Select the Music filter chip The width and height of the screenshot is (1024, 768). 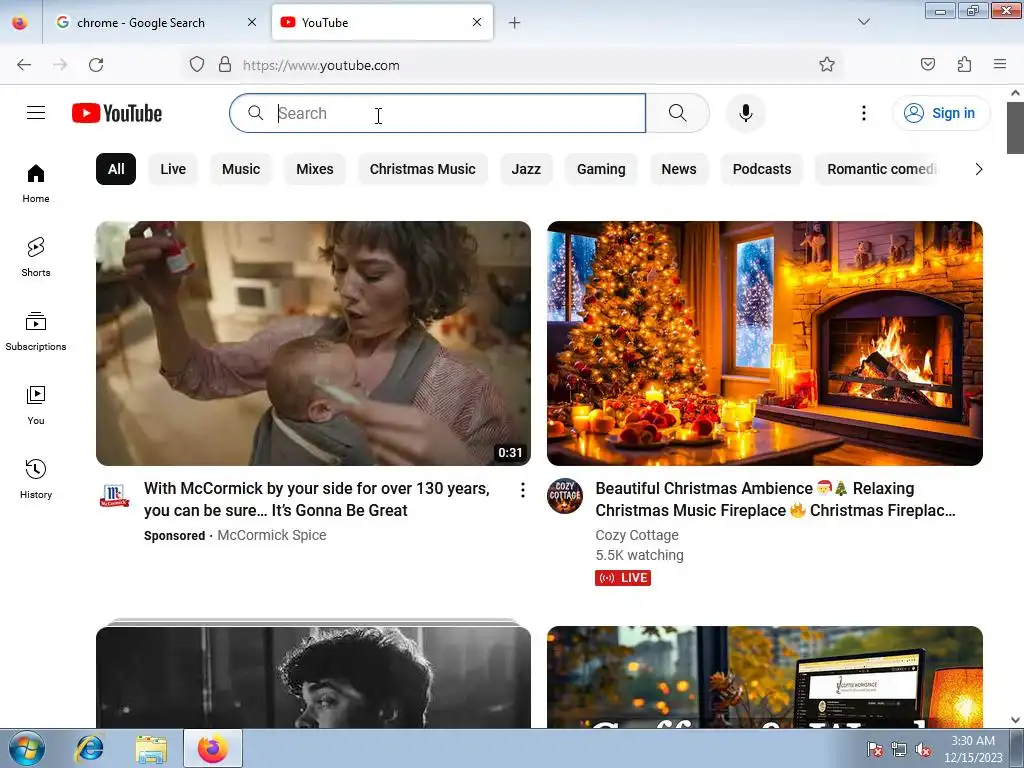[241, 169]
